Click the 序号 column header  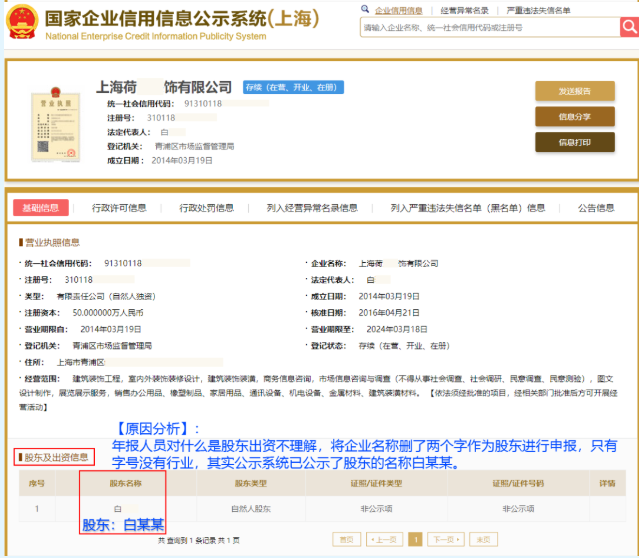click(x=37, y=483)
